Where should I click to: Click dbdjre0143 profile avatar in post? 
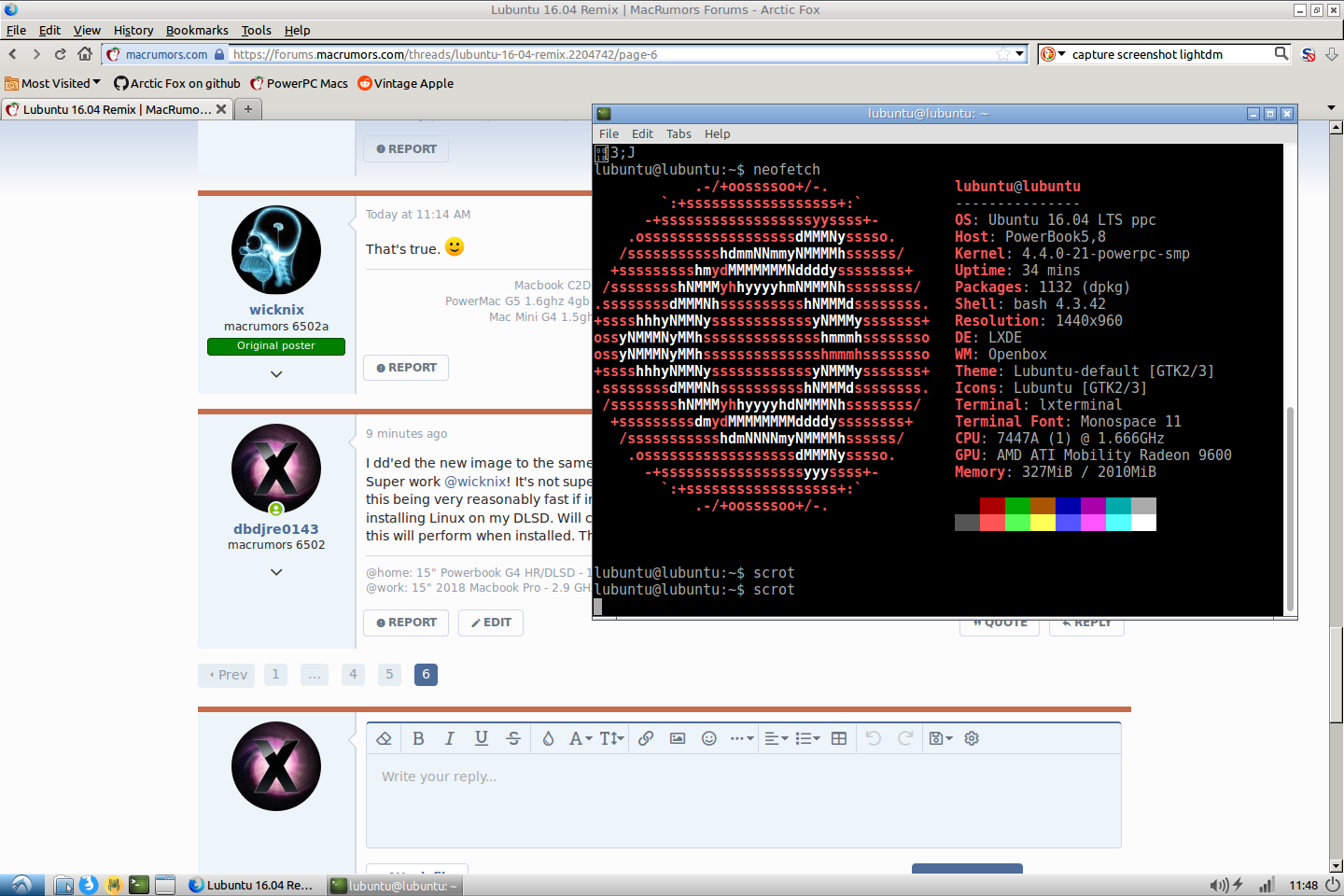pos(276,469)
